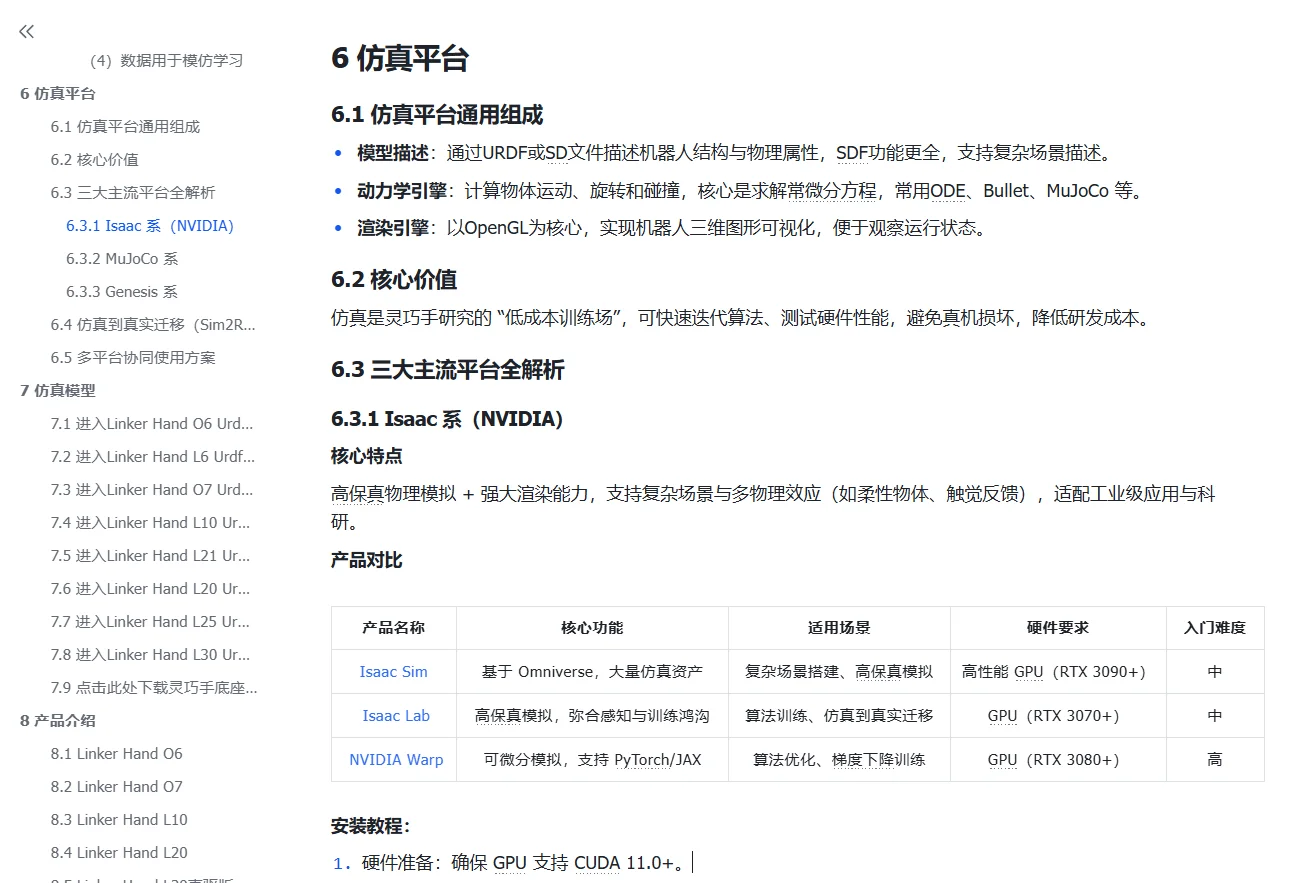Click the '核心功能' table column header

[592, 628]
